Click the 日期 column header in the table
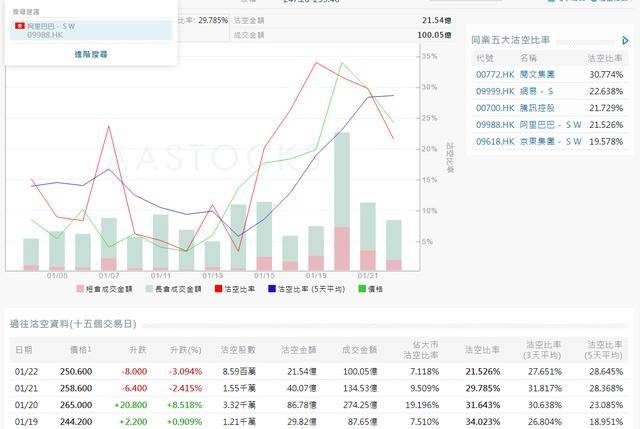 24,350
